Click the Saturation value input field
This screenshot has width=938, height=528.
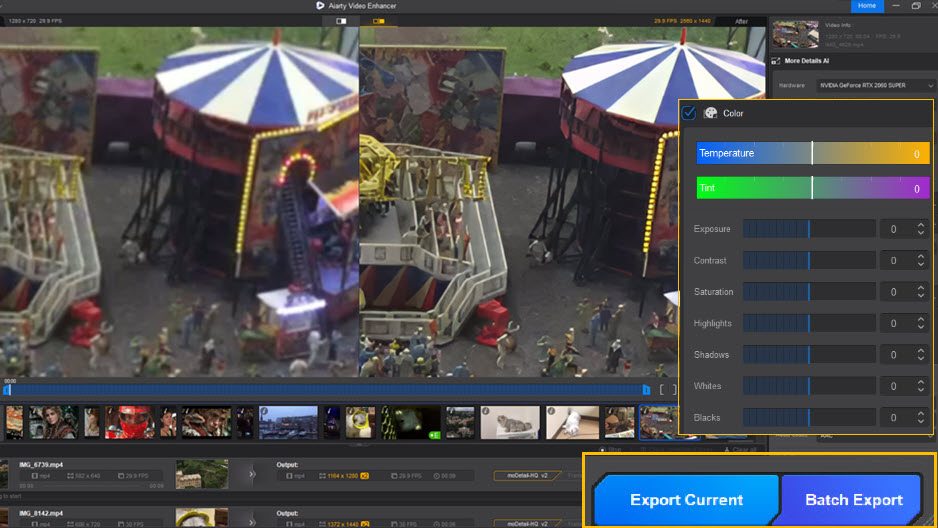894,292
